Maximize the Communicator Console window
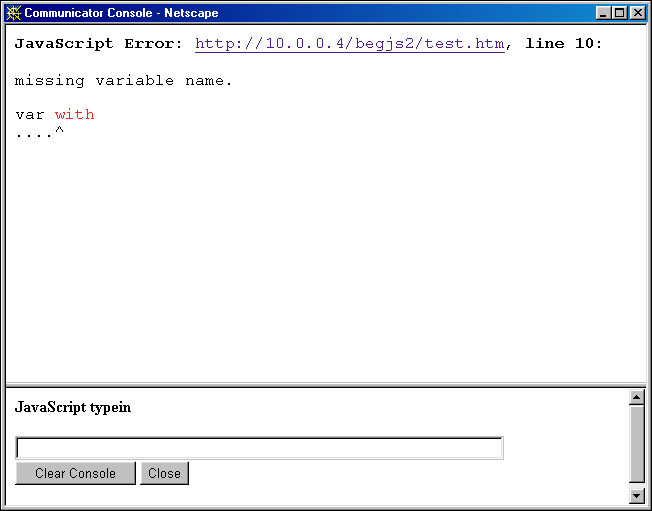This screenshot has height=511, width=652. [619, 13]
